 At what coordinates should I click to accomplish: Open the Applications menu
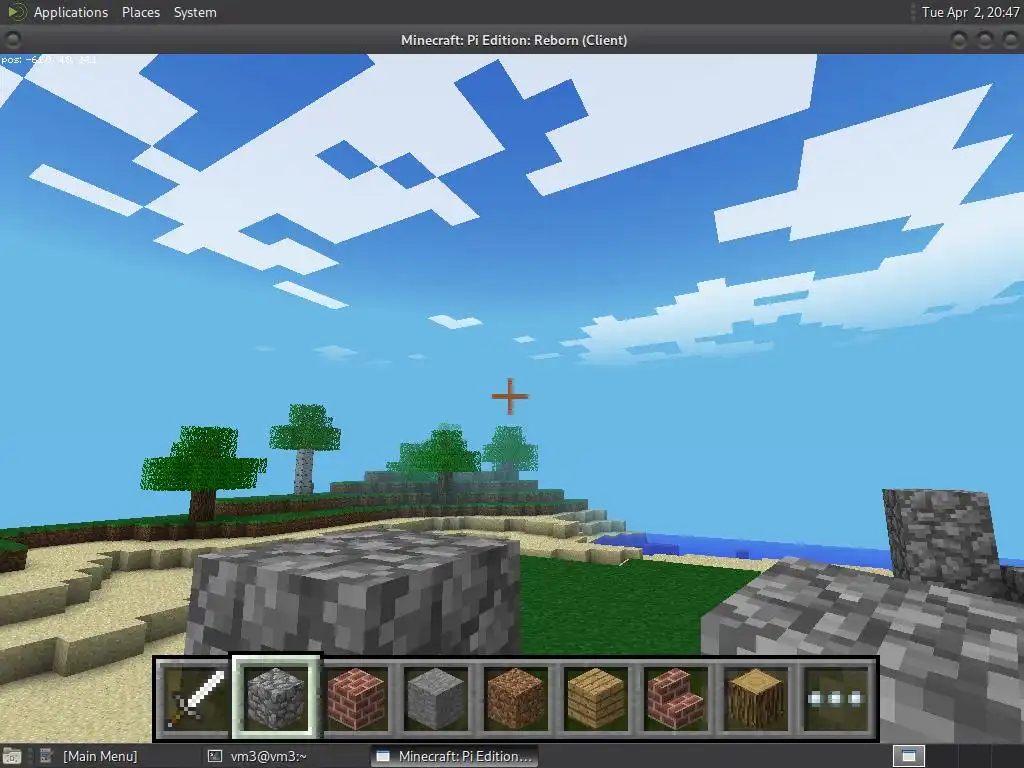(x=71, y=12)
